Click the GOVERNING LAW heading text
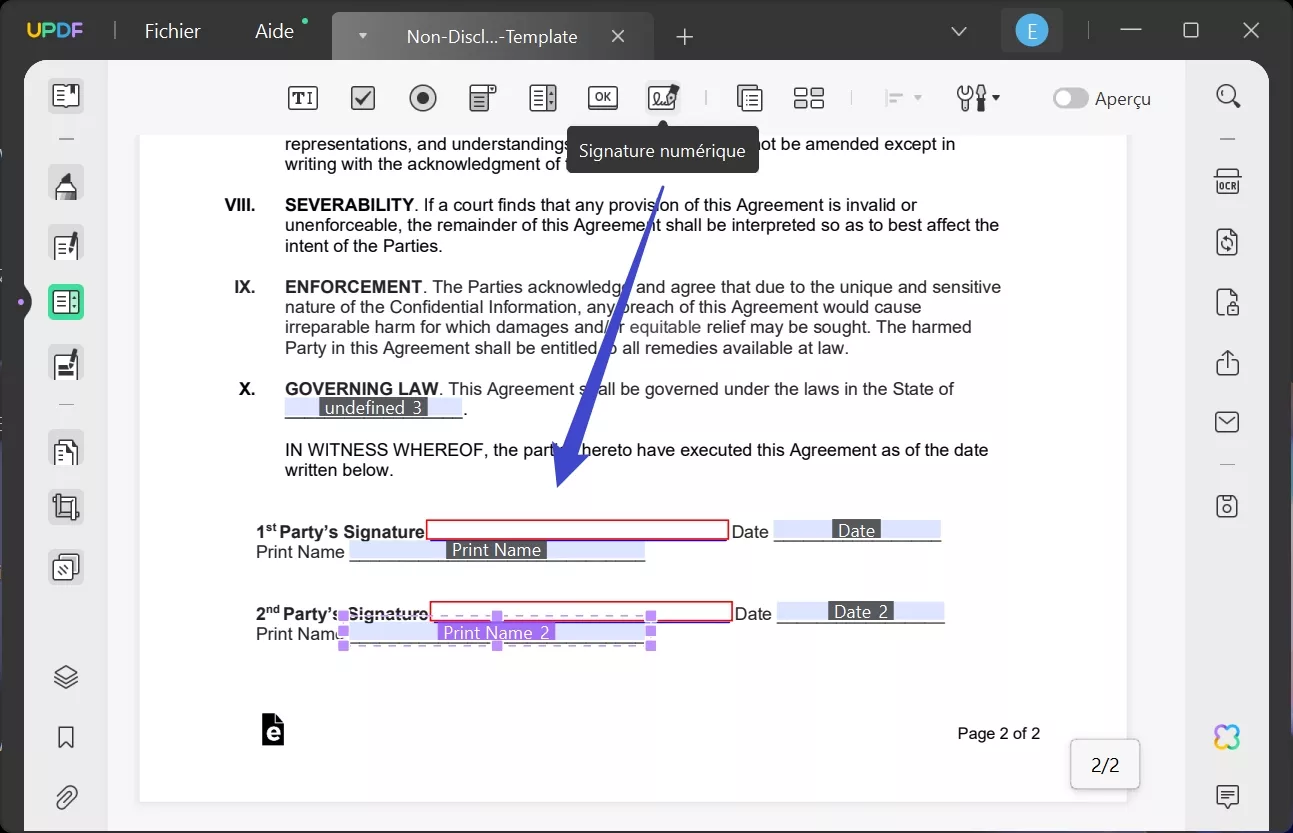This screenshot has width=1293, height=833. click(362, 389)
